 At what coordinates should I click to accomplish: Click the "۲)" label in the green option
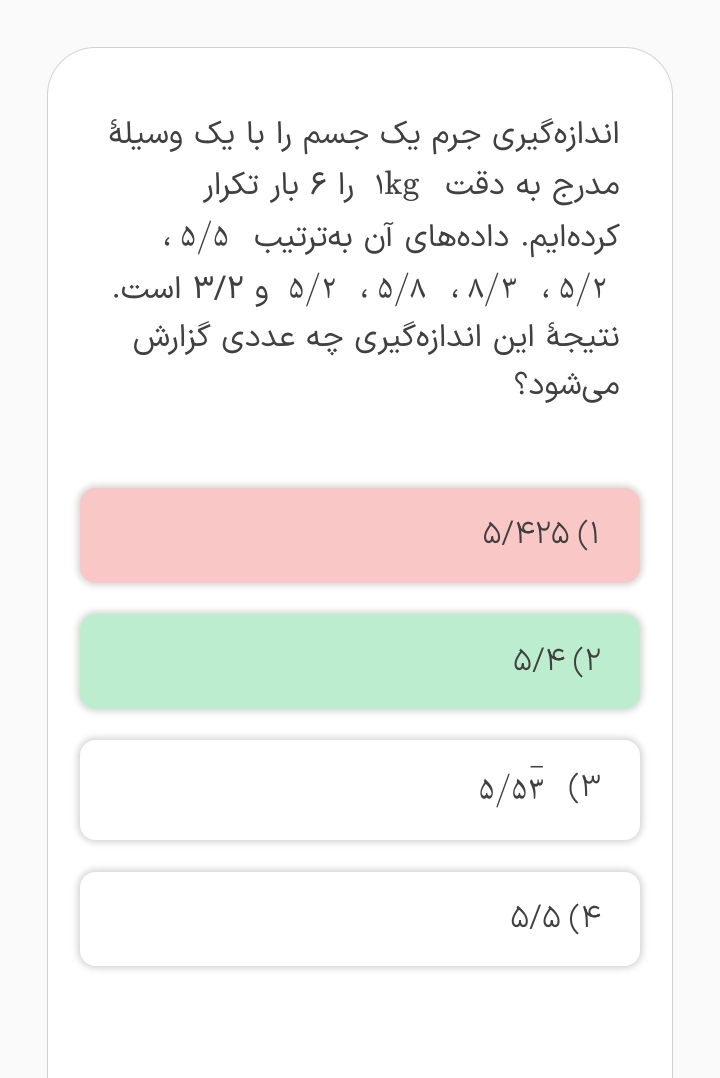pos(587,661)
